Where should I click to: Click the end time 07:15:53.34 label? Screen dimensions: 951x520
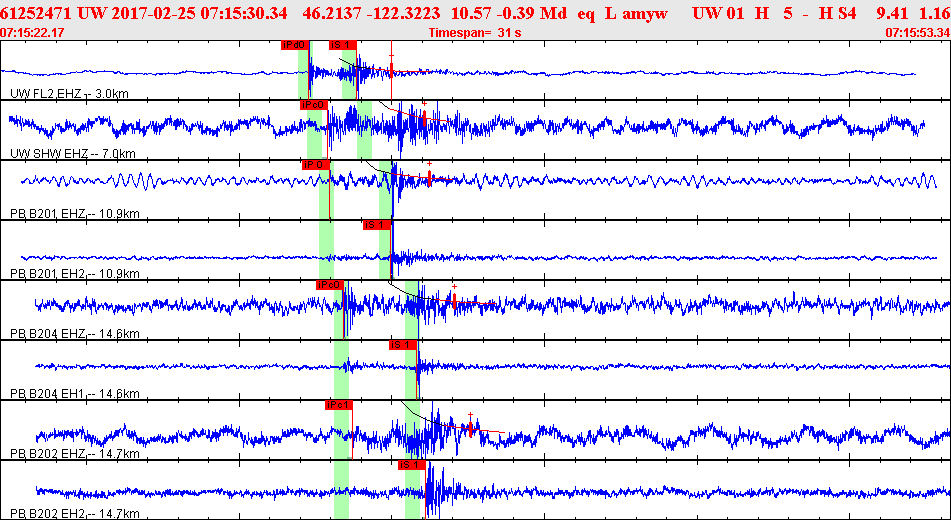coord(918,33)
